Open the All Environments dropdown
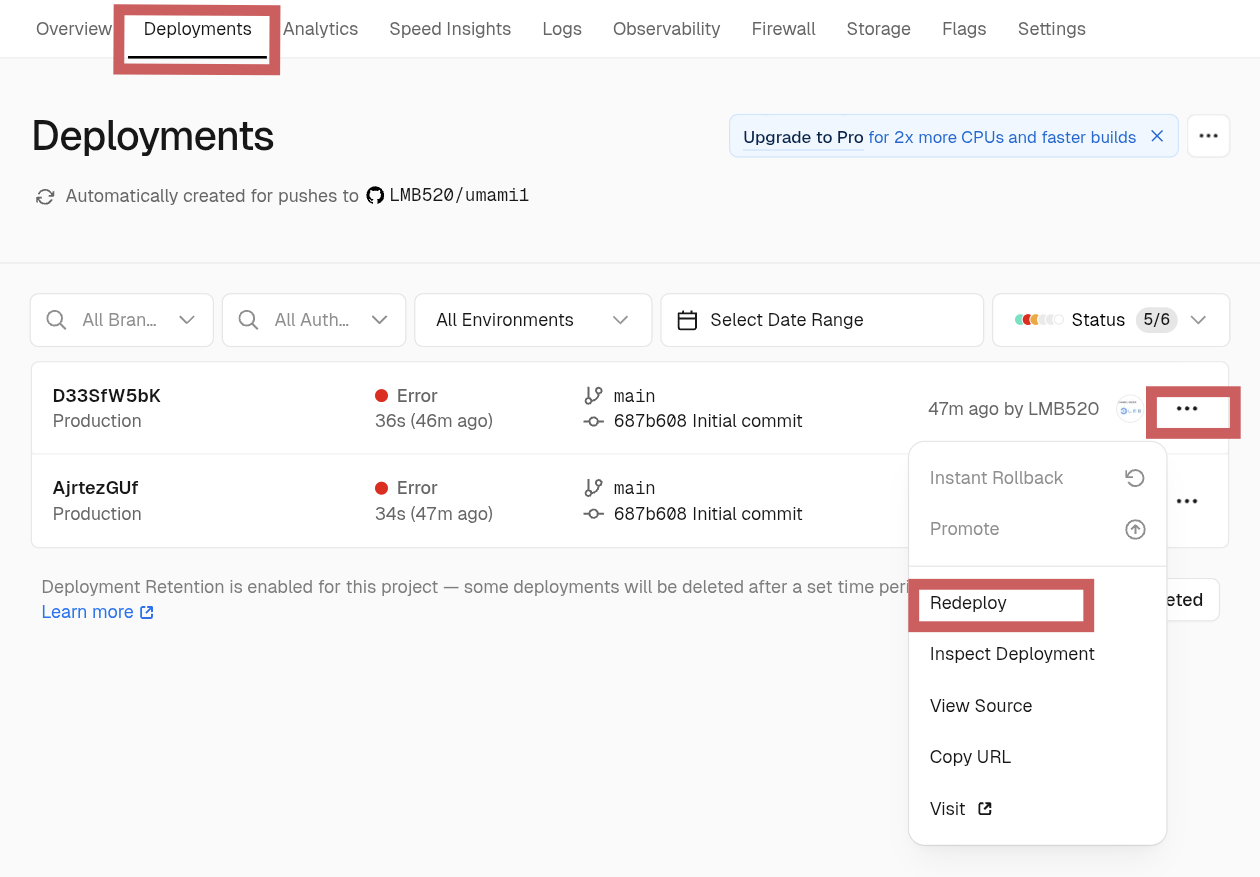1260x877 pixels. click(x=532, y=320)
